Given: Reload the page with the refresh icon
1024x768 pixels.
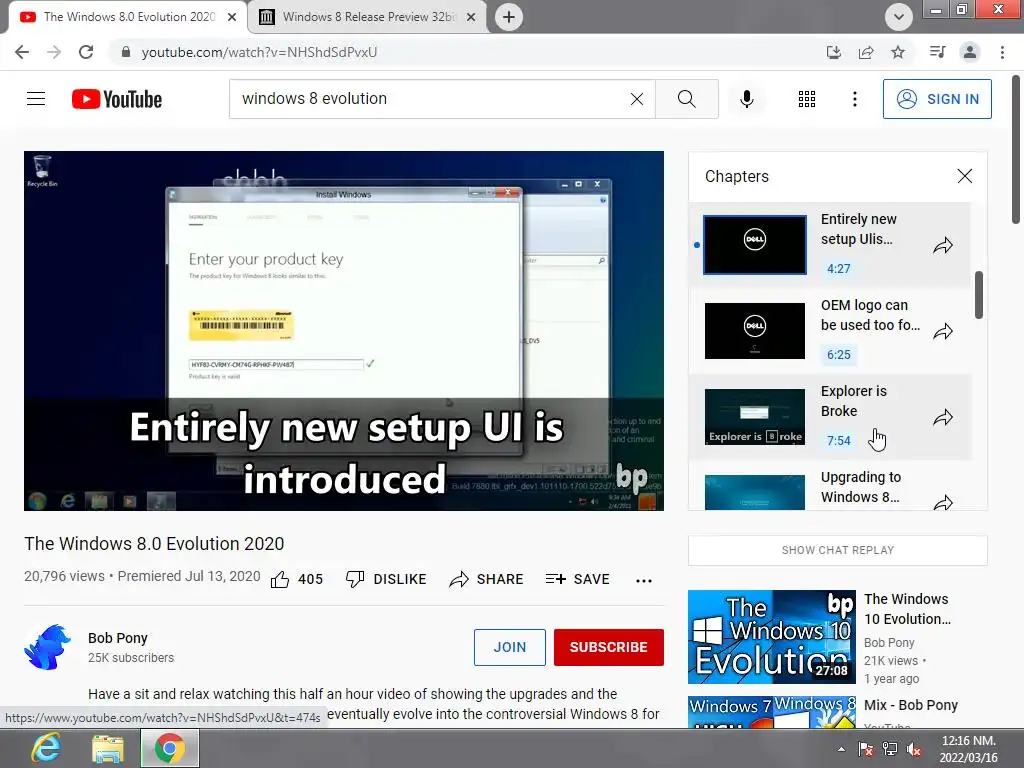Looking at the screenshot, I should (x=86, y=52).
